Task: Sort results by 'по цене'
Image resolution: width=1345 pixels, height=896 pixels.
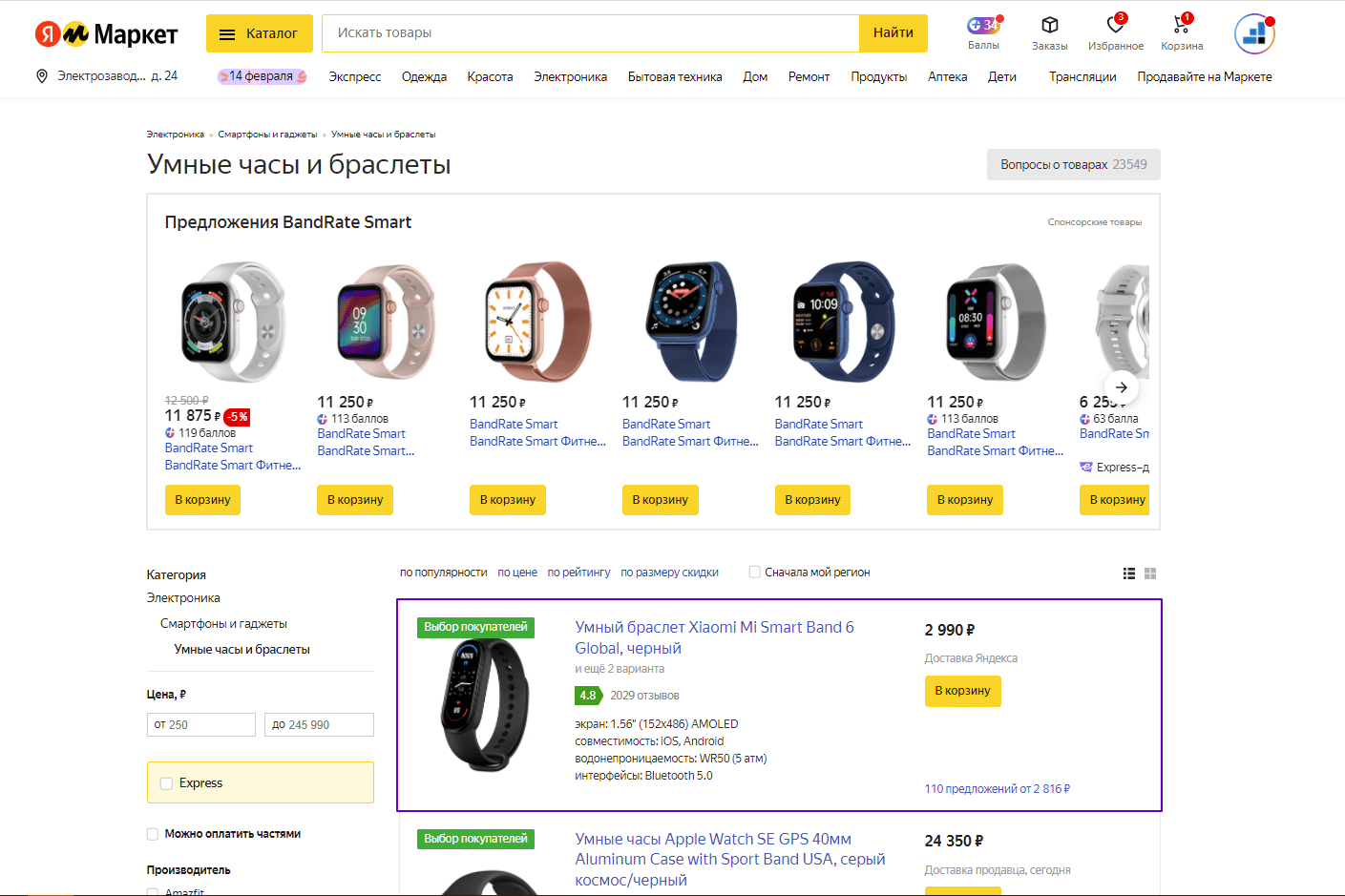Action: pos(517,573)
